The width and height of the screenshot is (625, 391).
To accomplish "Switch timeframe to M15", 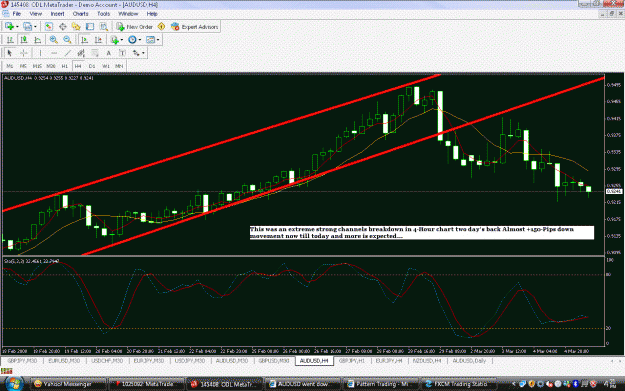I will point(37,66).
